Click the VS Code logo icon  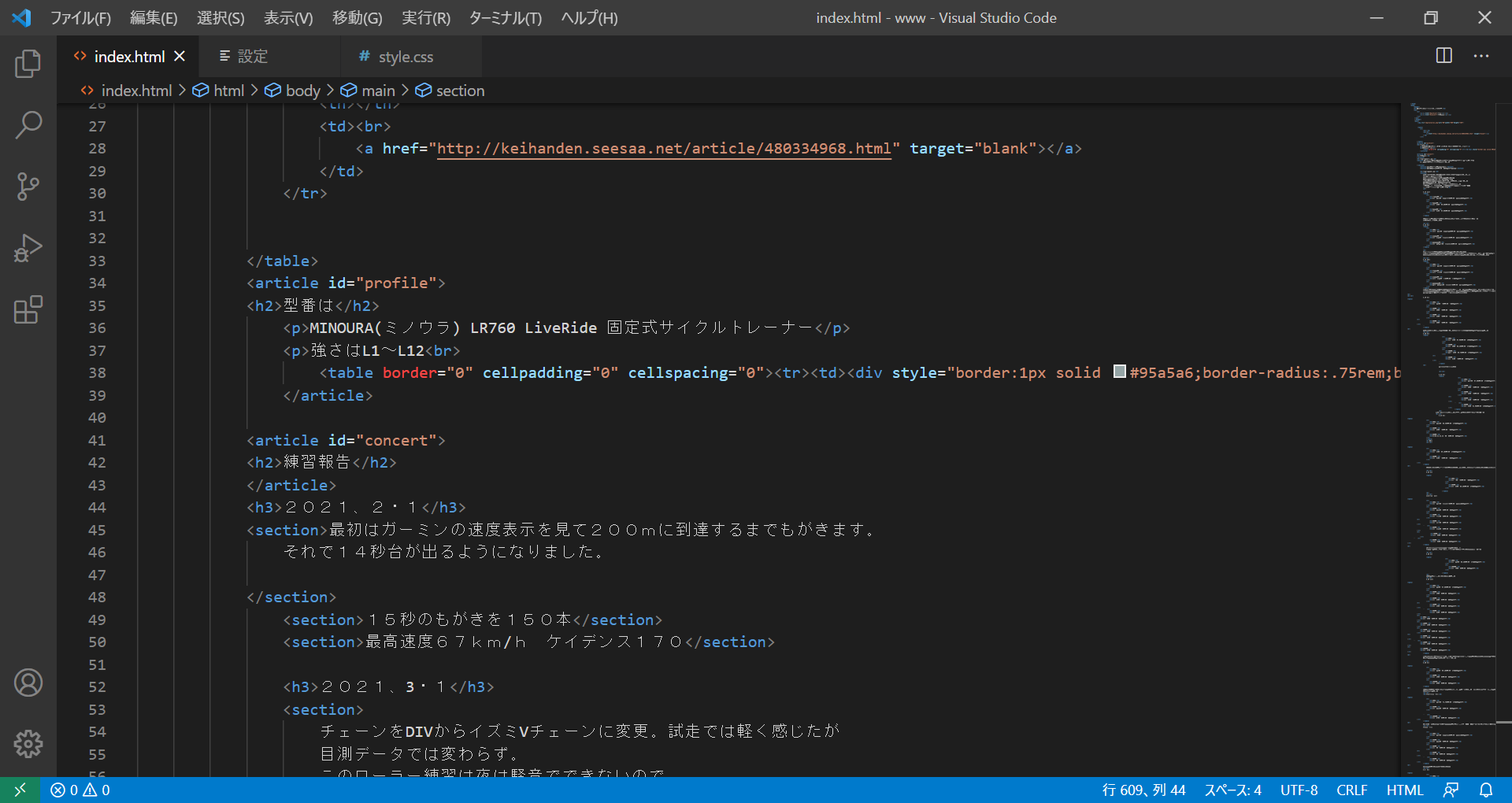(22, 17)
